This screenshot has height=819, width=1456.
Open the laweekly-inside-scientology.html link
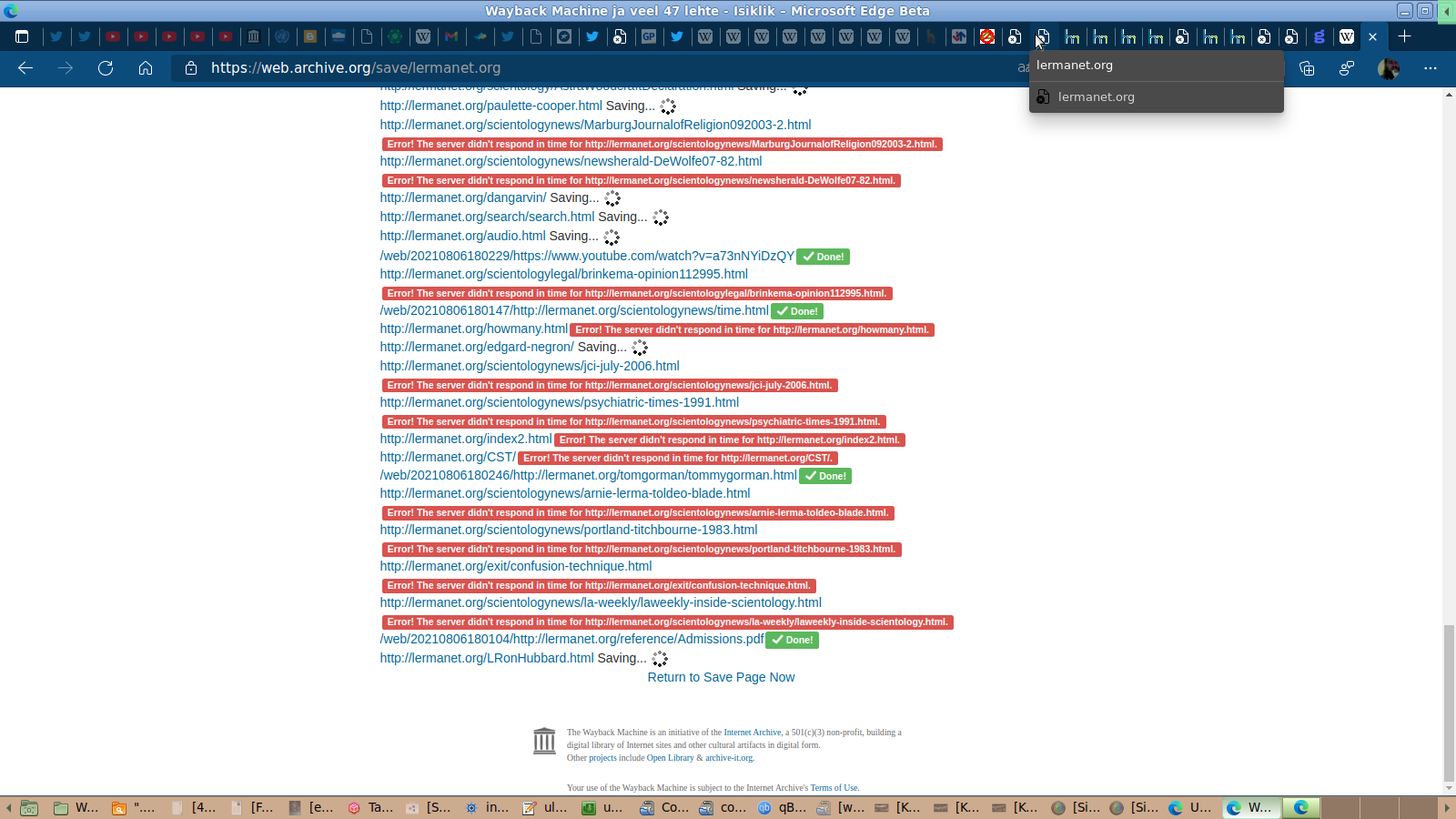[601, 602]
